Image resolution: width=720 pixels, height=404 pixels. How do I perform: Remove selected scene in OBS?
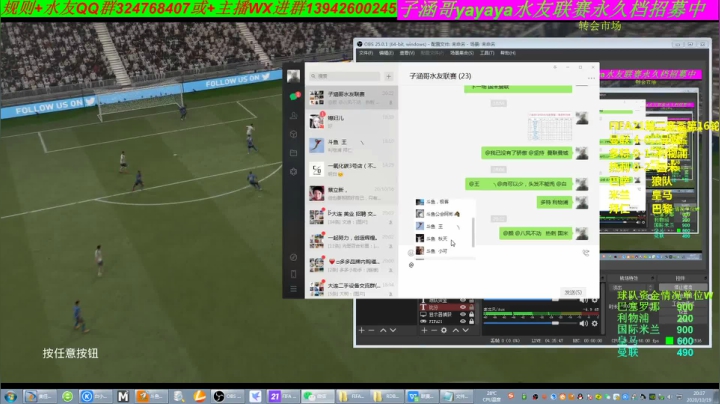pos(371,330)
